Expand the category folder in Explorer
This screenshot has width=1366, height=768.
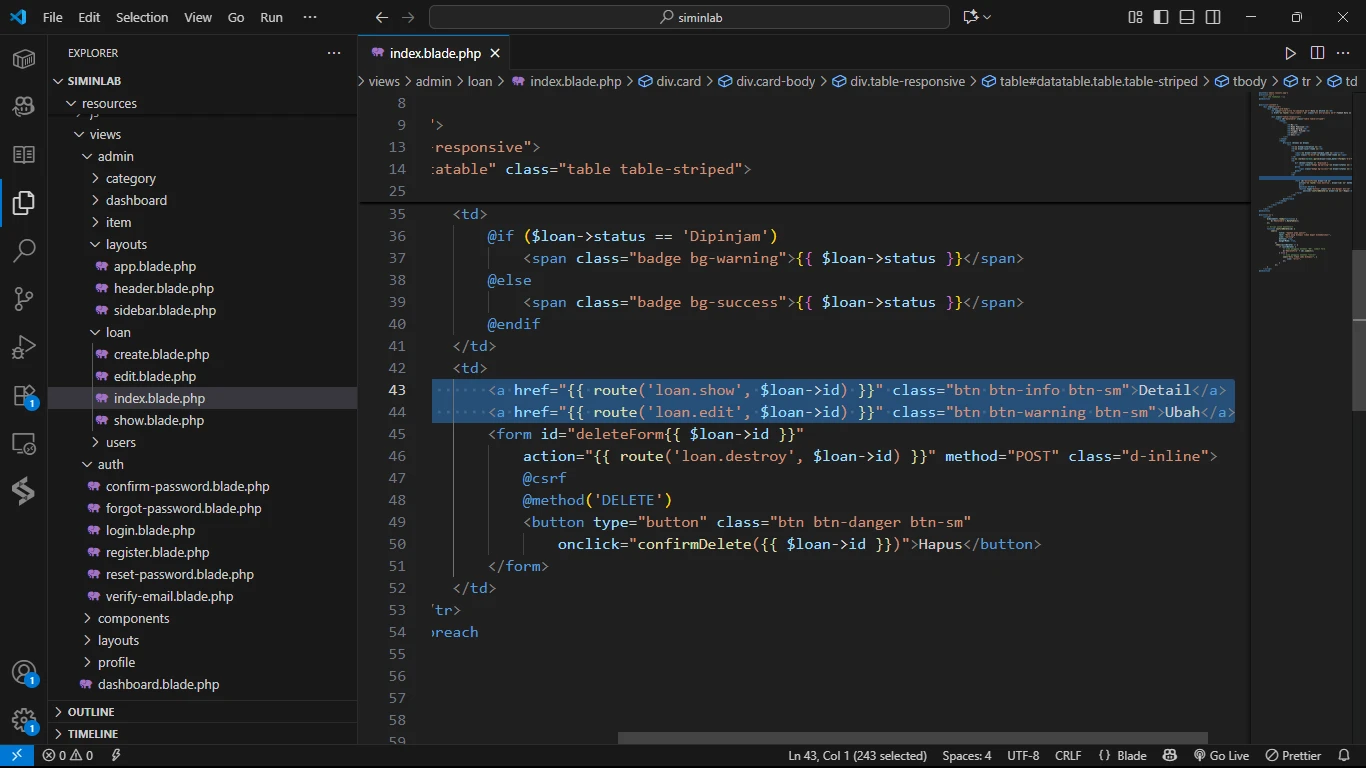130,178
